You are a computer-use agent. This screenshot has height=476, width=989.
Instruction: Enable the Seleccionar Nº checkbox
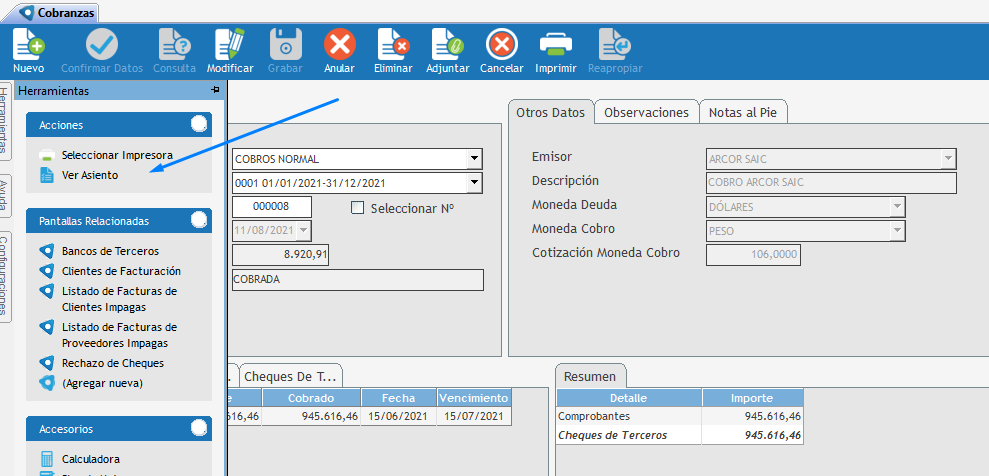(x=358, y=208)
